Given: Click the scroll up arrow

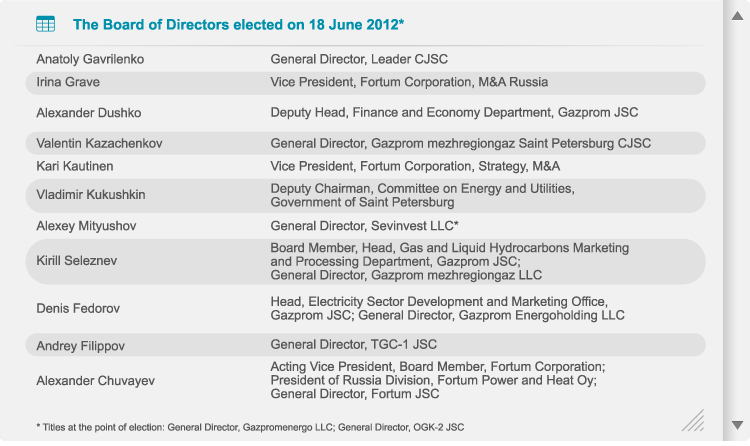Looking at the screenshot, I should (x=737, y=16).
